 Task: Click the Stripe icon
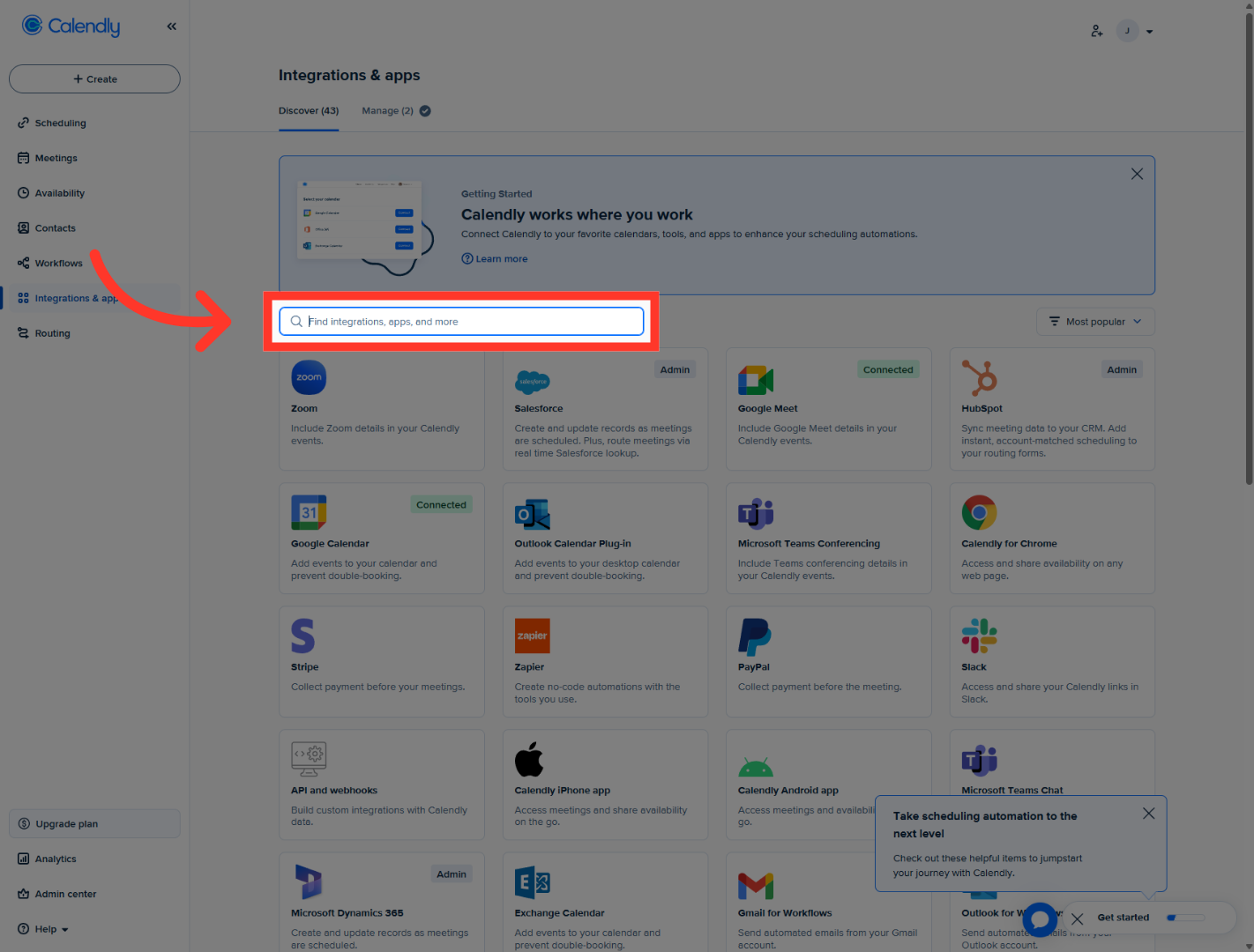(x=302, y=636)
